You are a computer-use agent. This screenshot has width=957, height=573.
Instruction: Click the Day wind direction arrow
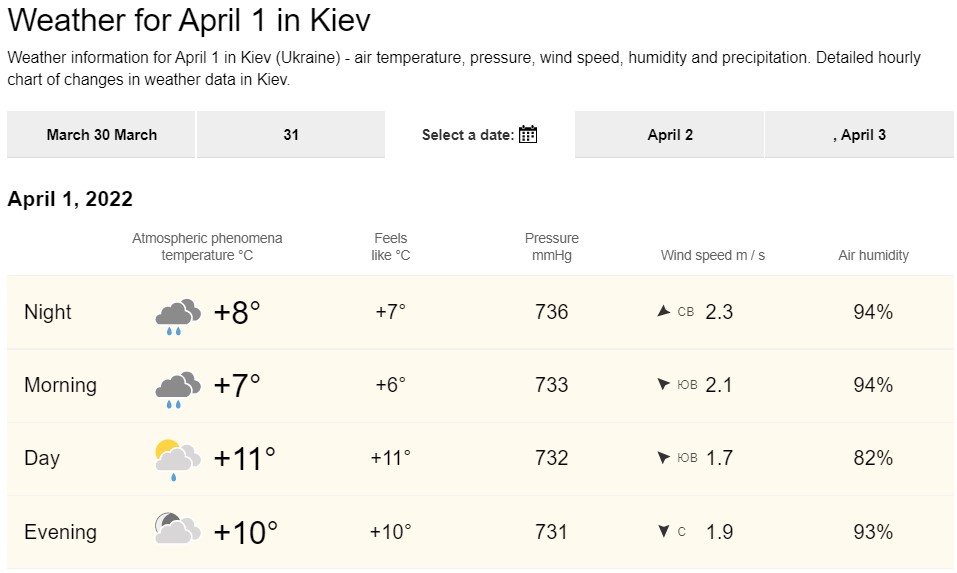(x=662, y=458)
